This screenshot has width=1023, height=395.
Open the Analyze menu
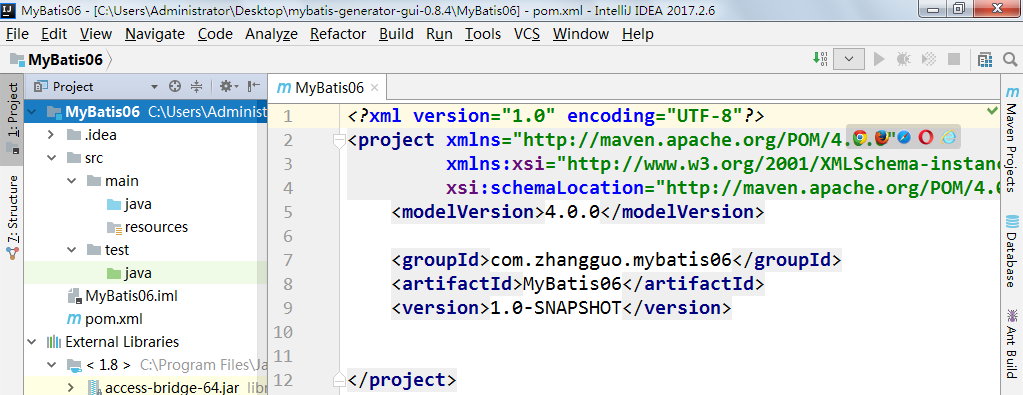271,34
